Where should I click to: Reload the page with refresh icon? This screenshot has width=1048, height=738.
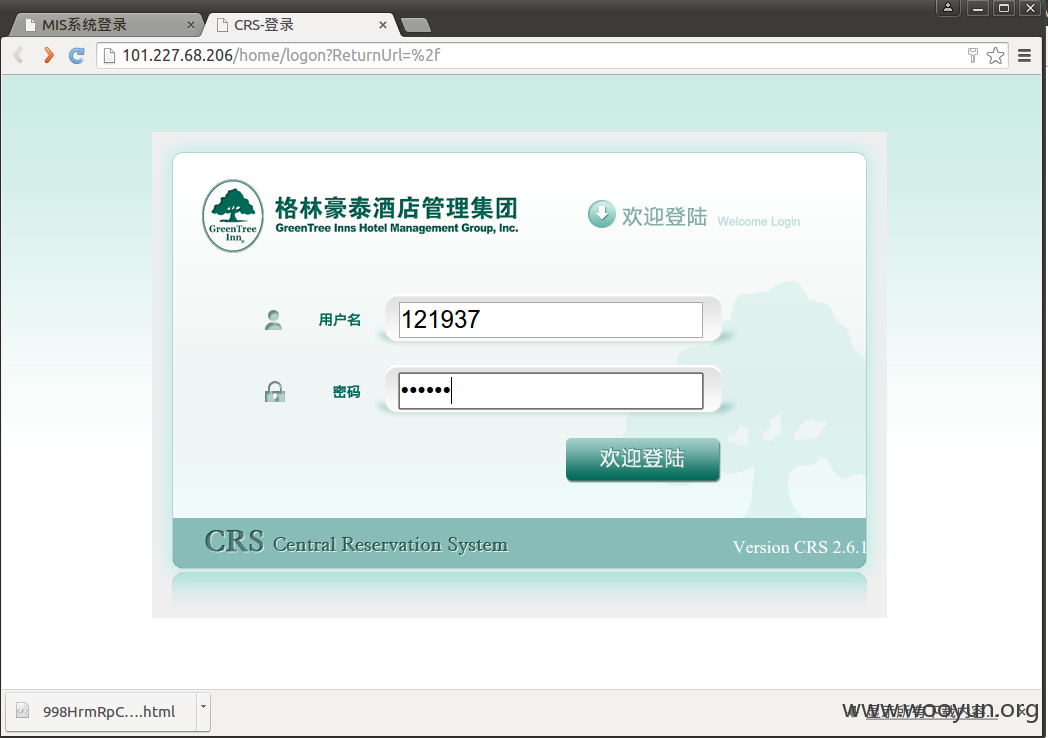(77, 55)
